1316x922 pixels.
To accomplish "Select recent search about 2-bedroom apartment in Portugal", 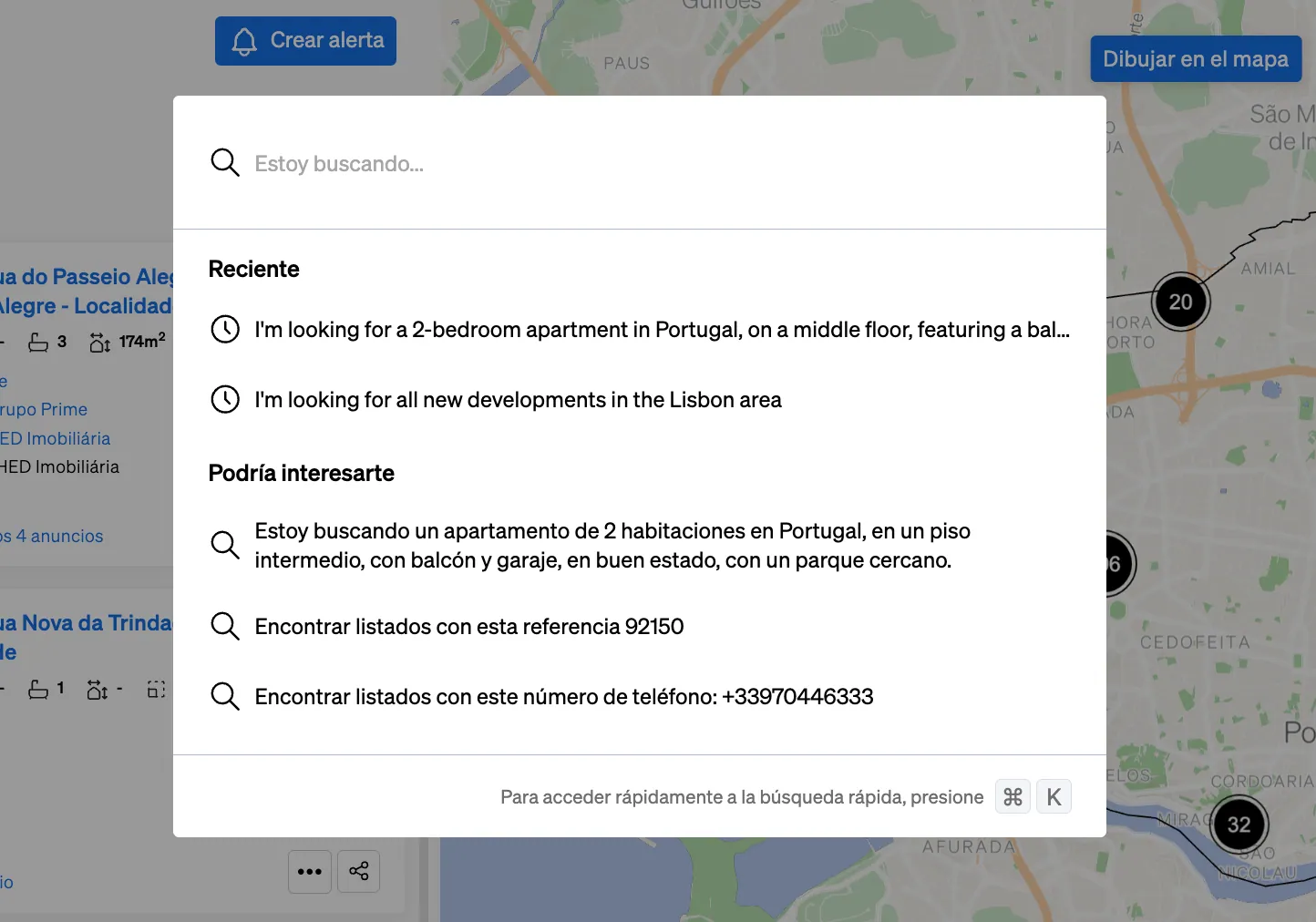I will pos(640,329).
